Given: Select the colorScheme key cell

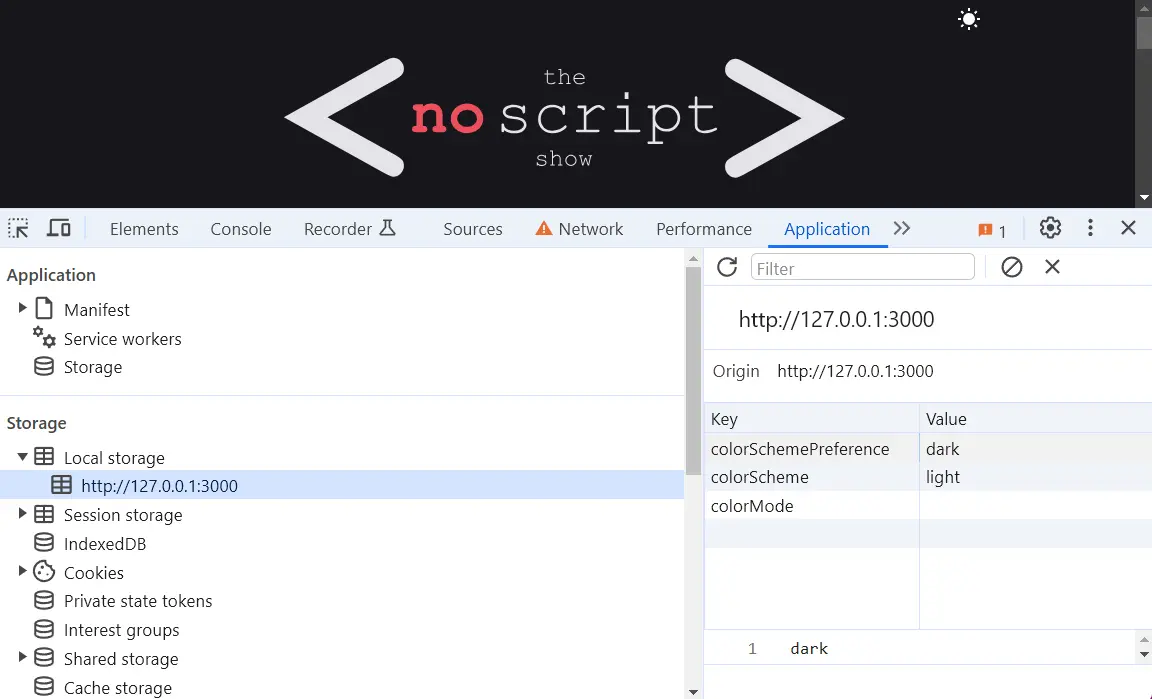Looking at the screenshot, I should point(812,477).
